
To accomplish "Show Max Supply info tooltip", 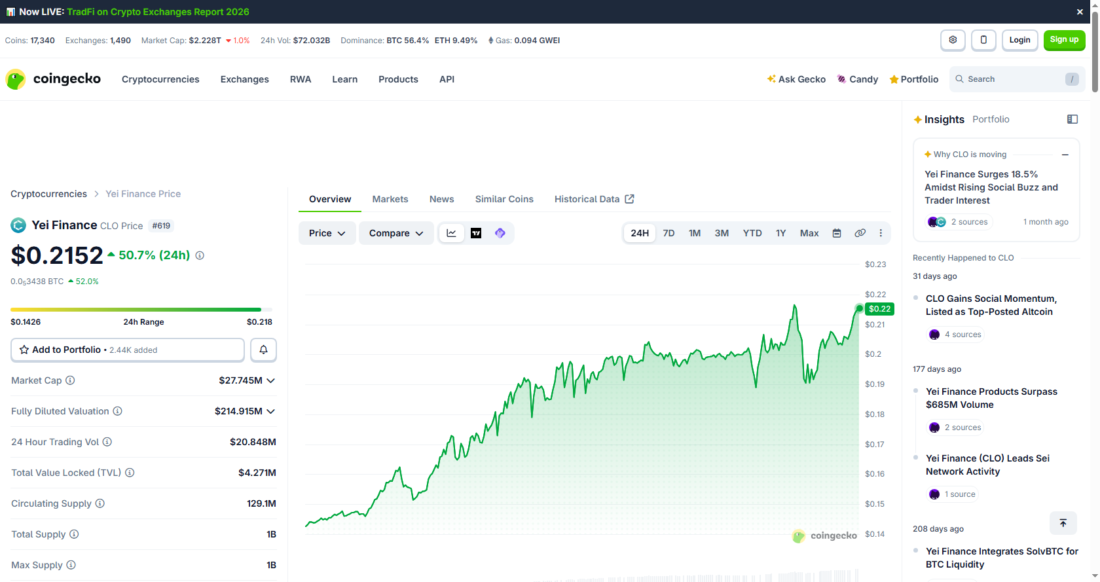I will tap(71, 565).
